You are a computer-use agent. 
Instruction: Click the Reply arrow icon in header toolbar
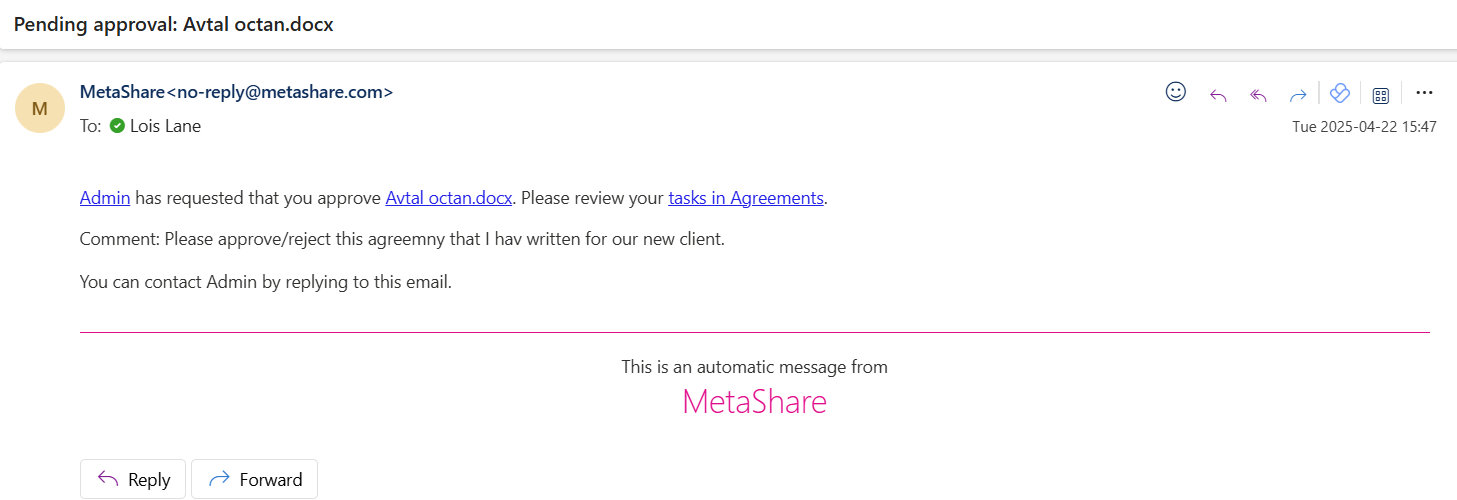pyautogui.click(x=1218, y=95)
